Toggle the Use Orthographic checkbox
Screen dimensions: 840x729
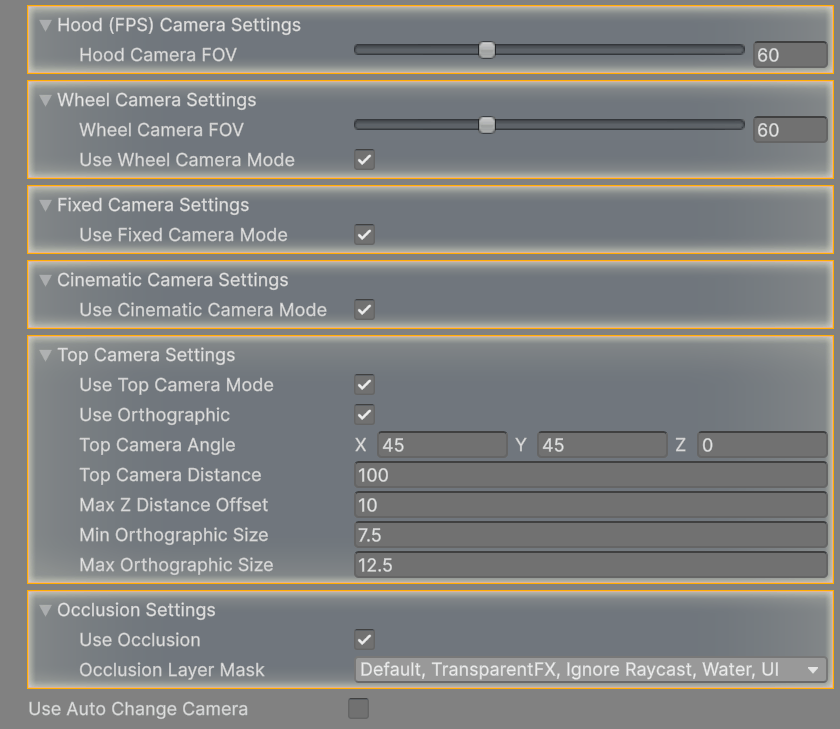coord(364,415)
